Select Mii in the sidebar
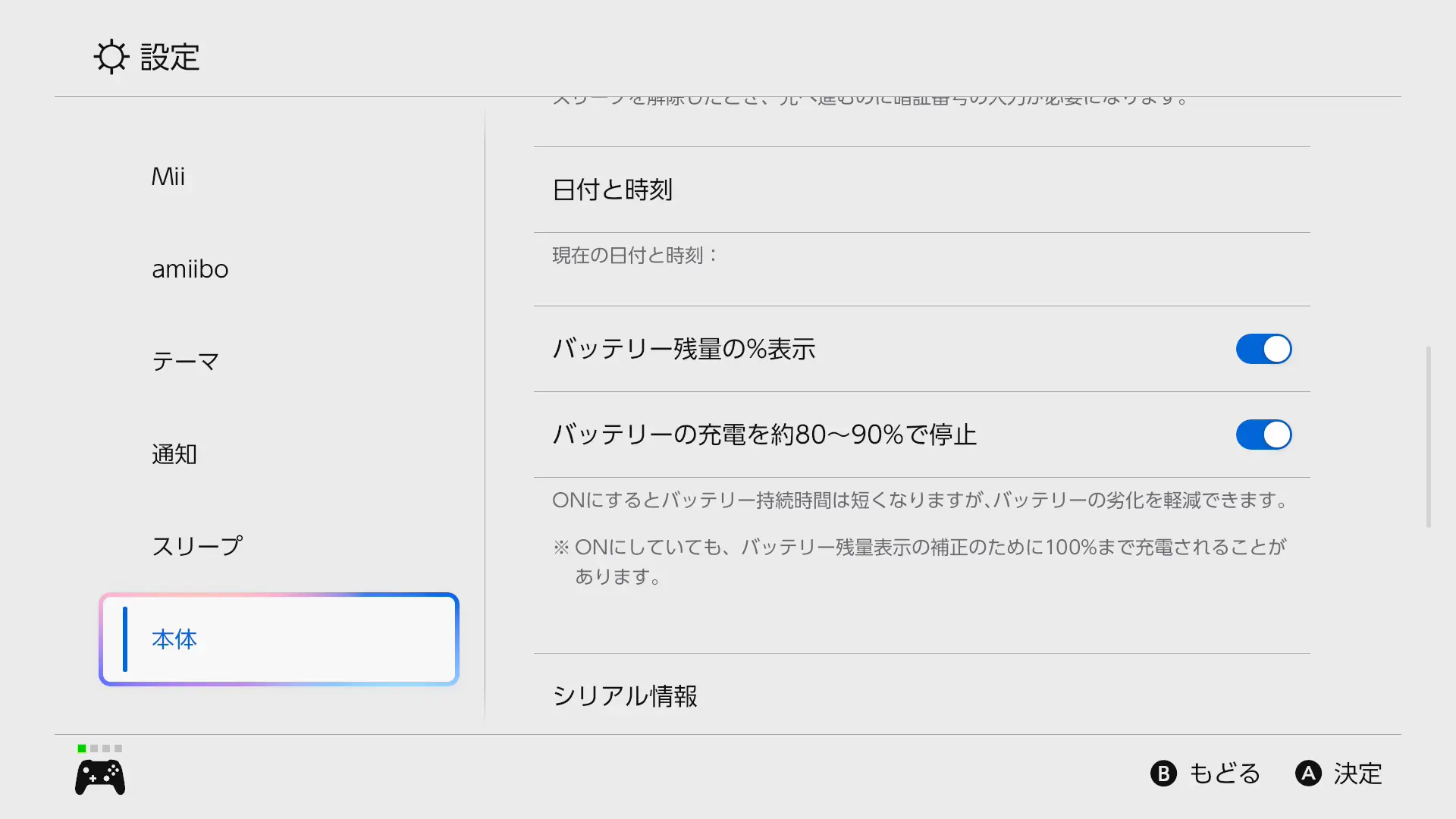 (x=168, y=177)
